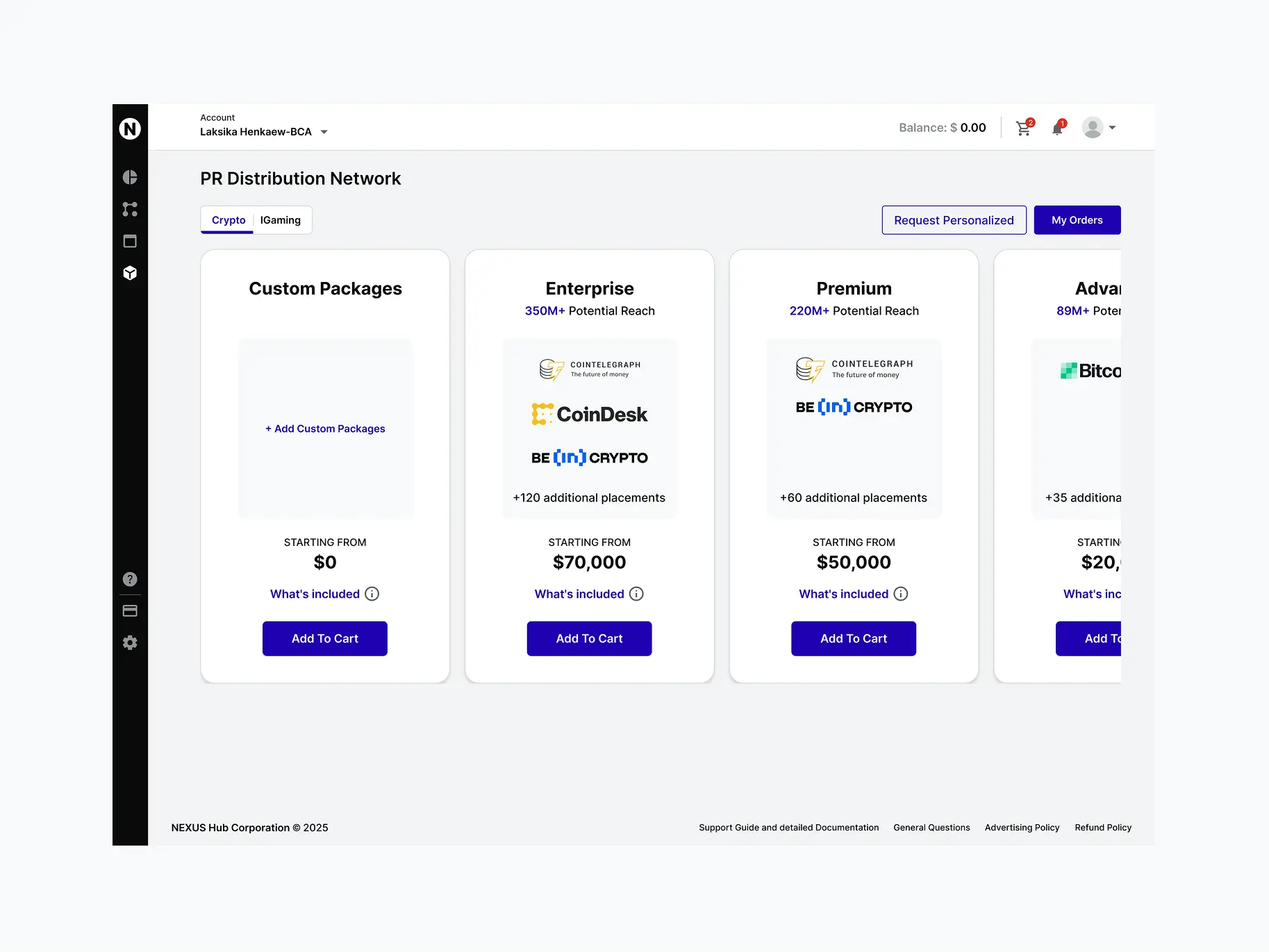
Task: Open the workflow nodes sidebar icon
Action: point(130,209)
